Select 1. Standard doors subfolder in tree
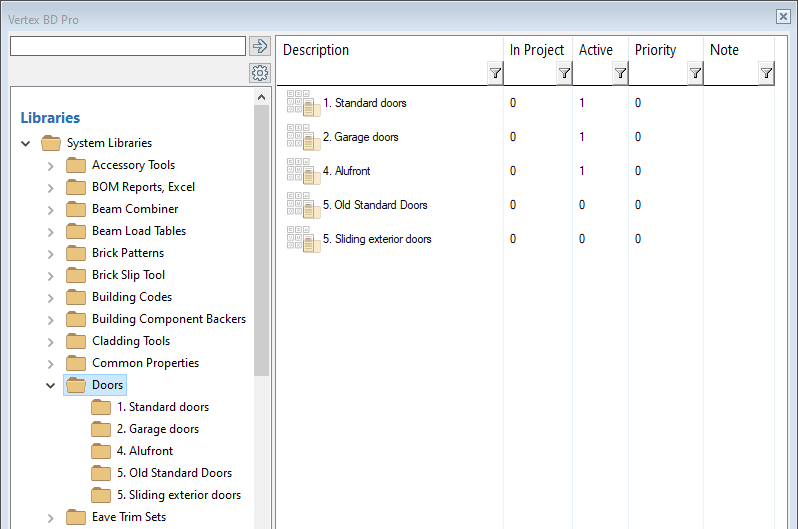 (162, 407)
